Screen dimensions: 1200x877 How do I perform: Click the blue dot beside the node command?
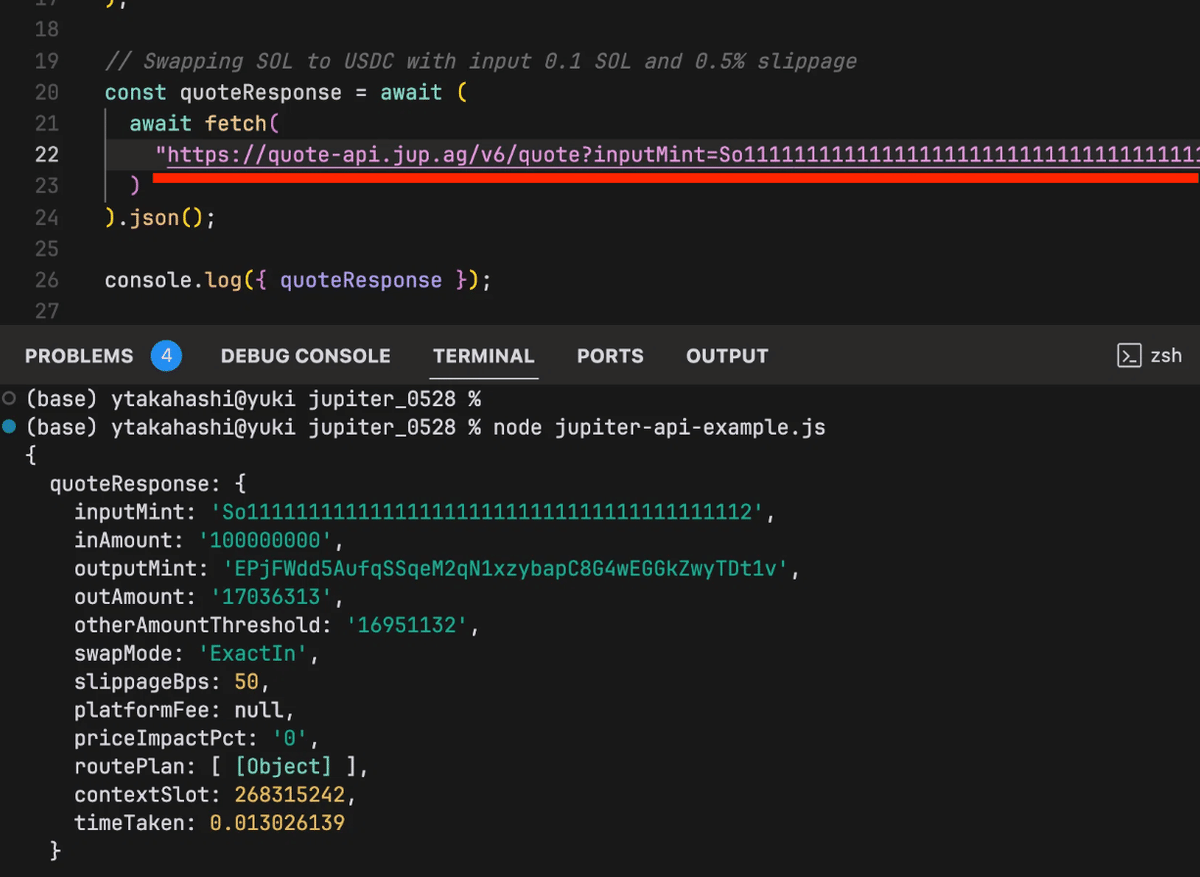11,427
